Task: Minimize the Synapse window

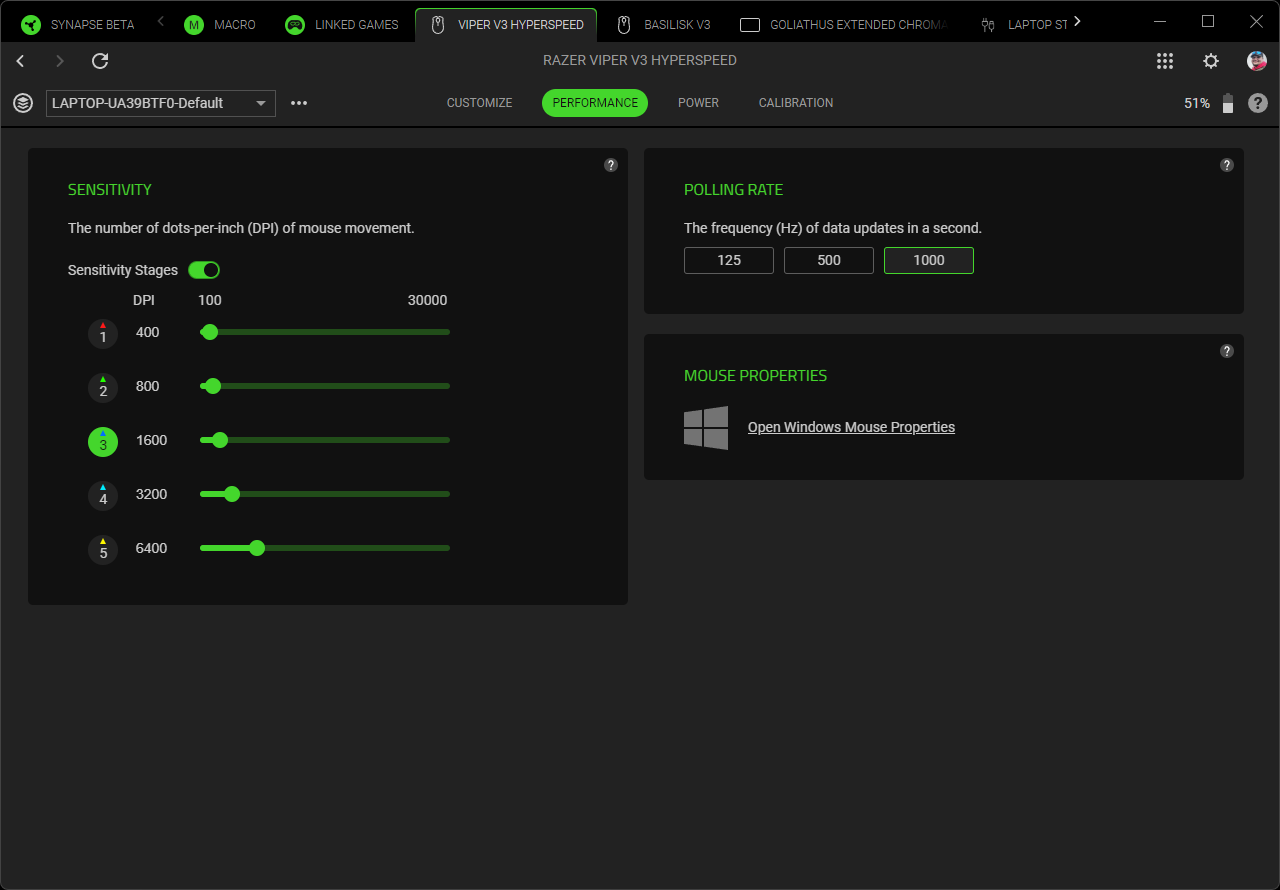Action: point(1159,22)
